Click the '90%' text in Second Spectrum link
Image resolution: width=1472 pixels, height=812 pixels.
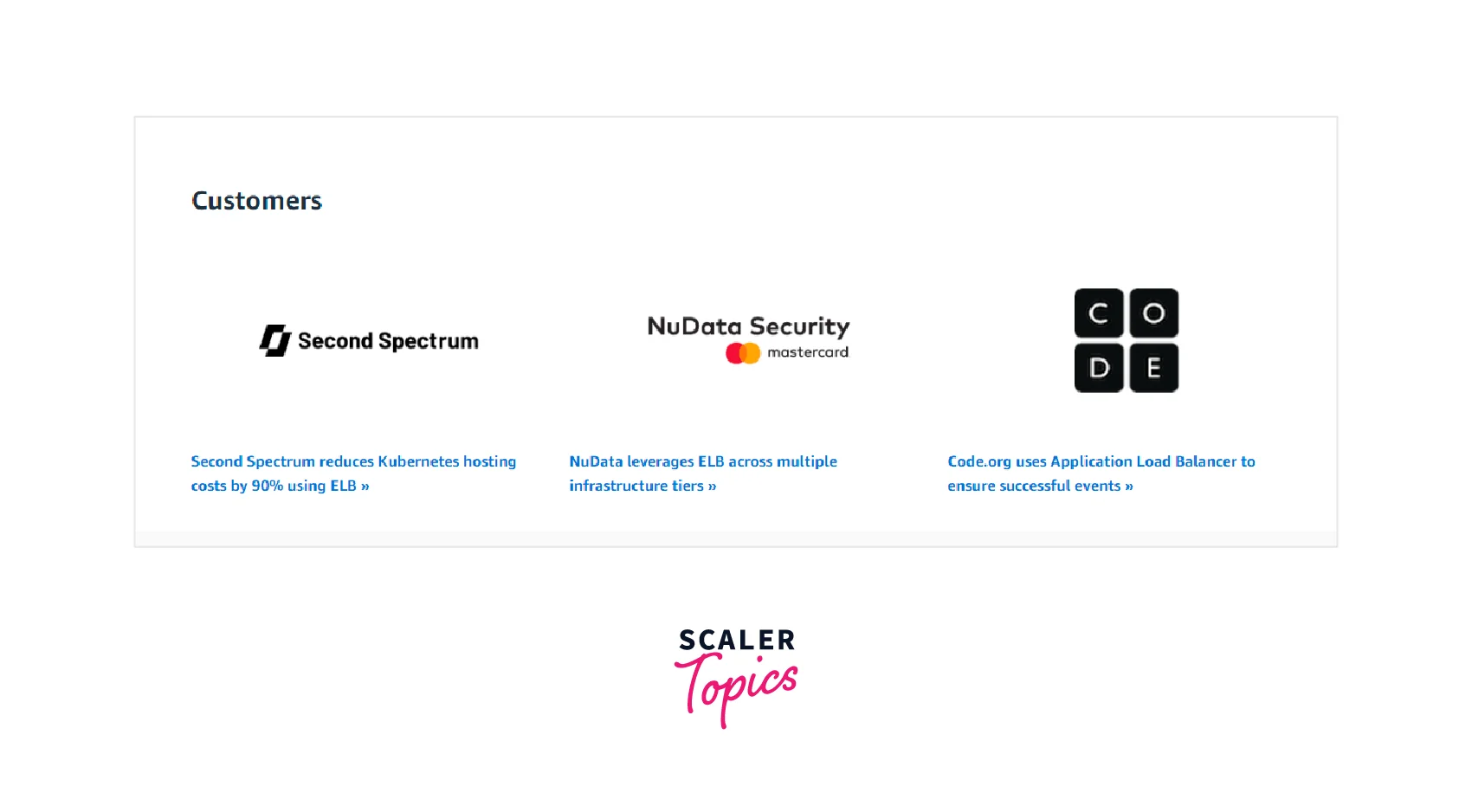click(267, 486)
